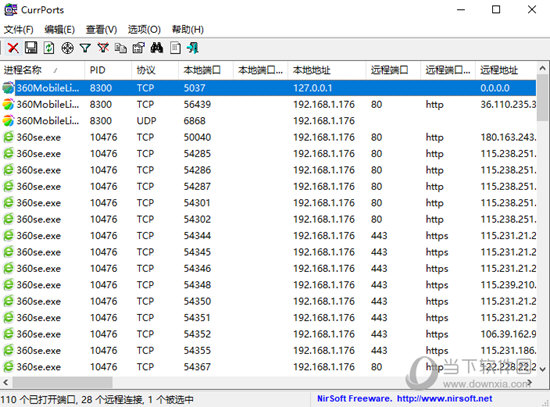Select the row with local port 54348

point(269,285)
